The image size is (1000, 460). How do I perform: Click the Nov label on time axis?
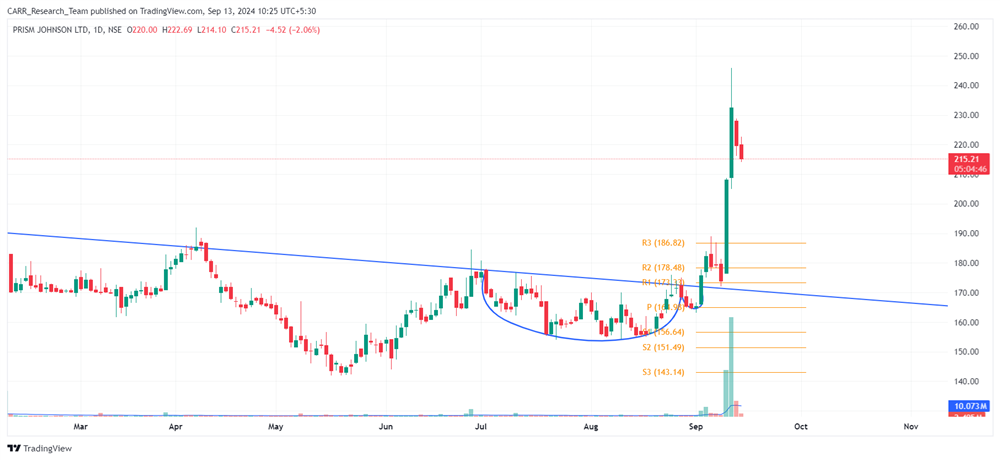pyautogui.click(x=911, y=426)
